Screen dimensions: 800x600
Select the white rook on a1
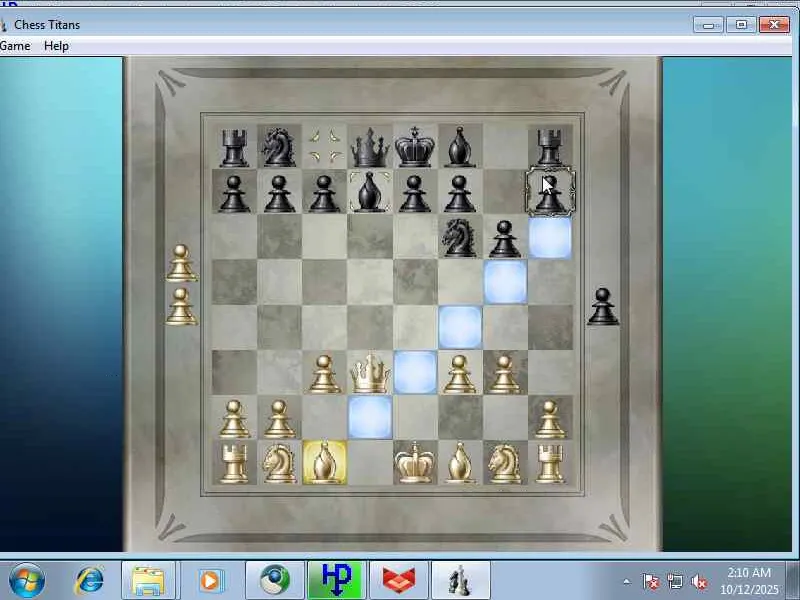click(234, 463)
